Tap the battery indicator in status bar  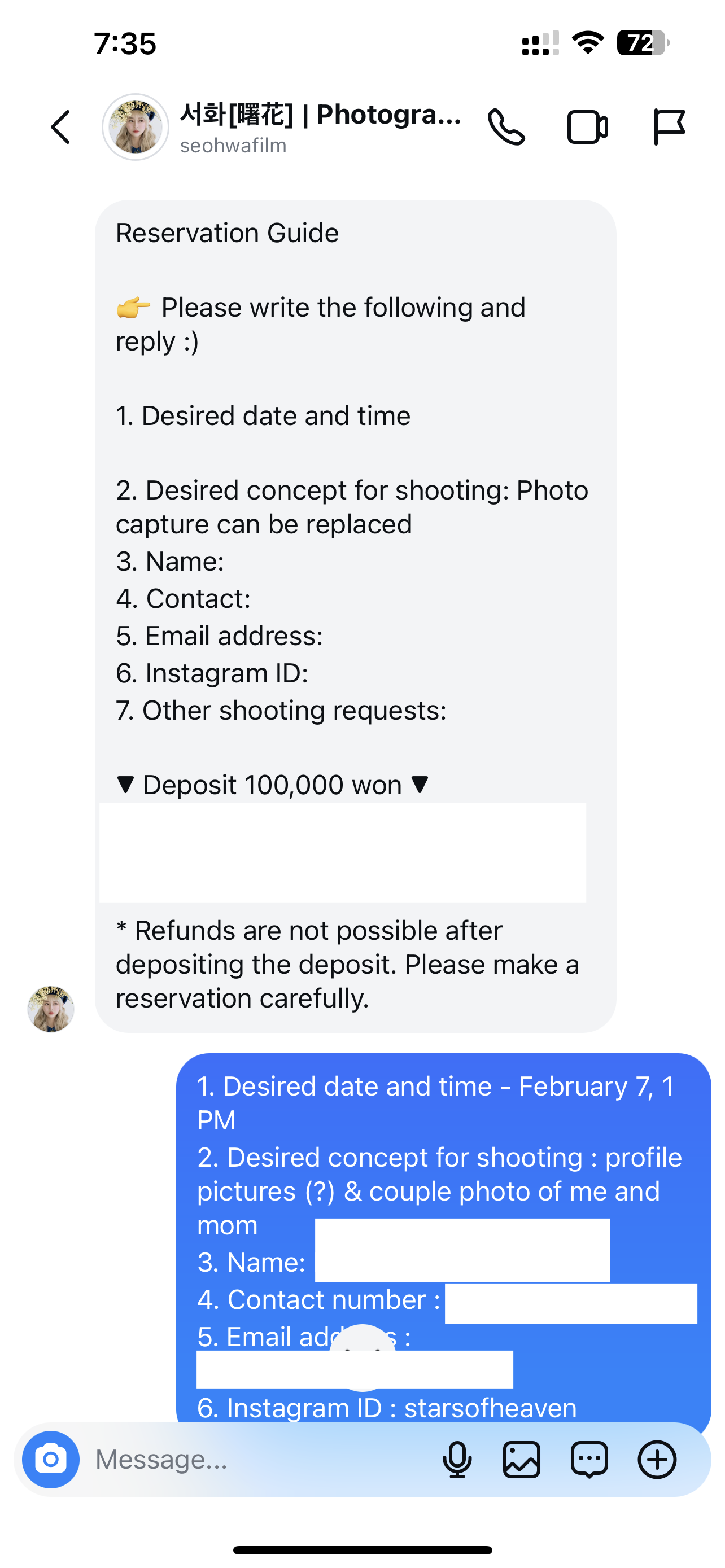pyautogui.click(x=642, y=43)
